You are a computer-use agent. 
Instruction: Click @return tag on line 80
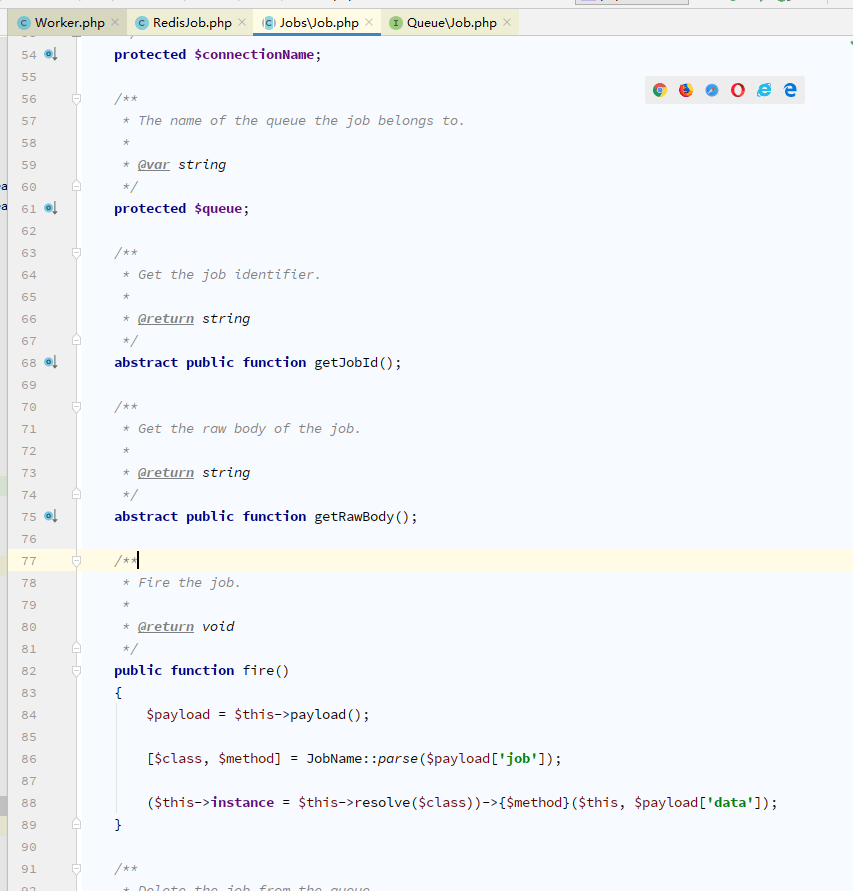165,627
